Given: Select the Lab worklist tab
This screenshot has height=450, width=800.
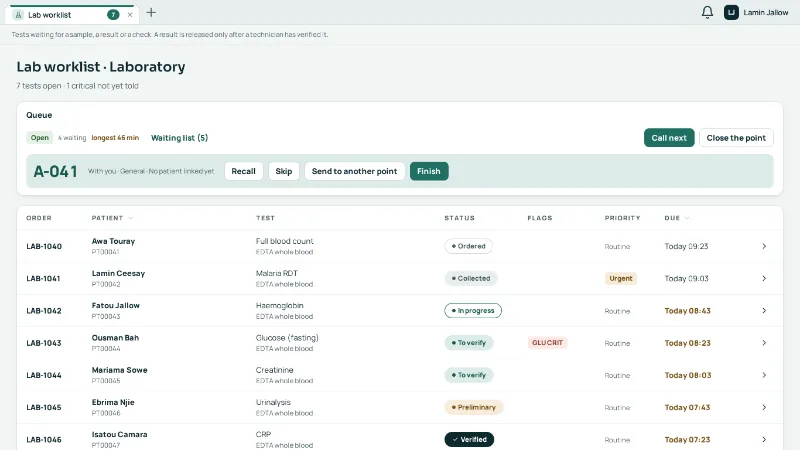Looking at the screenshot, I should (x=71, y=15).
